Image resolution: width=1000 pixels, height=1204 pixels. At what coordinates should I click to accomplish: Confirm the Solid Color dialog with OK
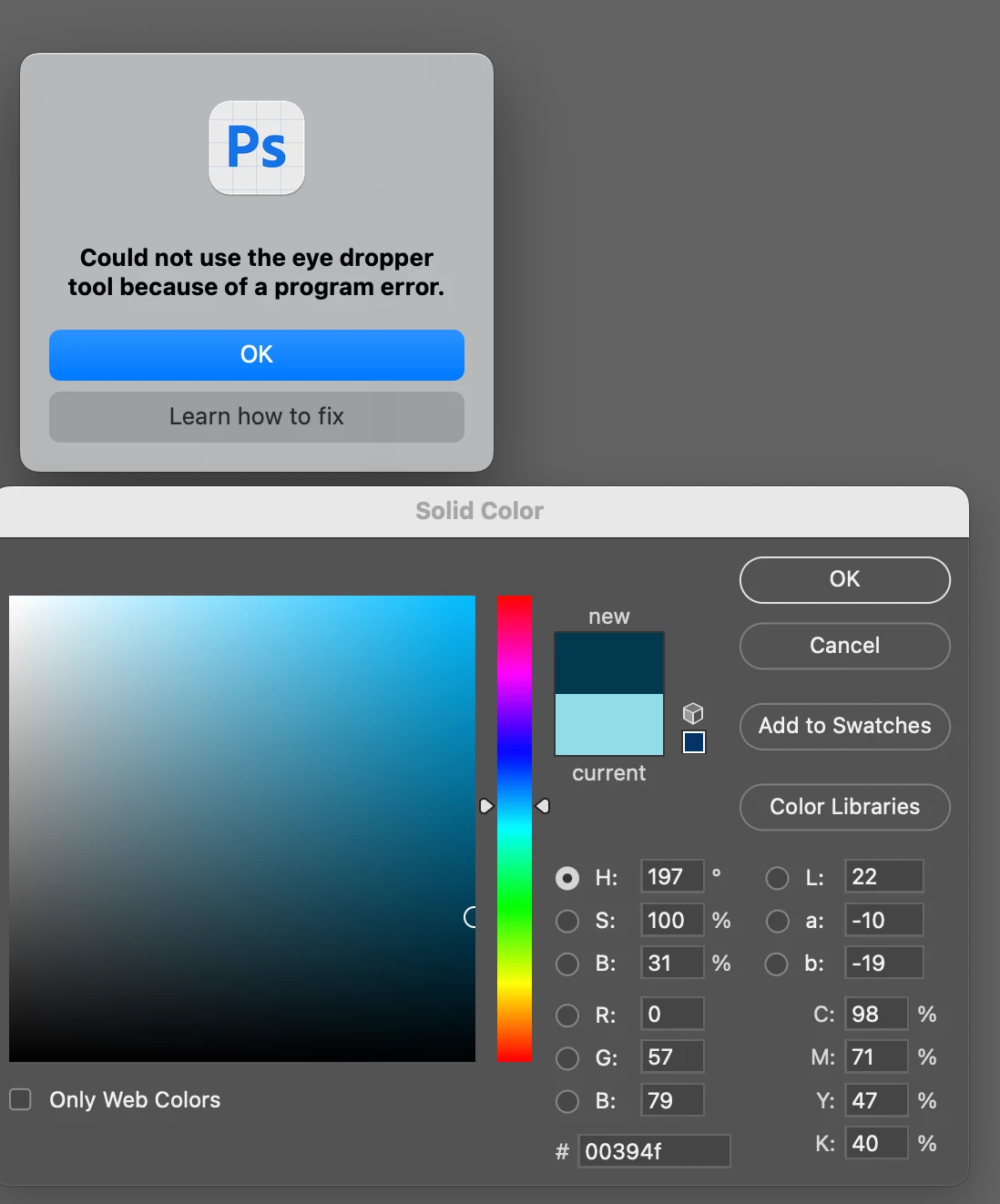[x=845, y=579]
